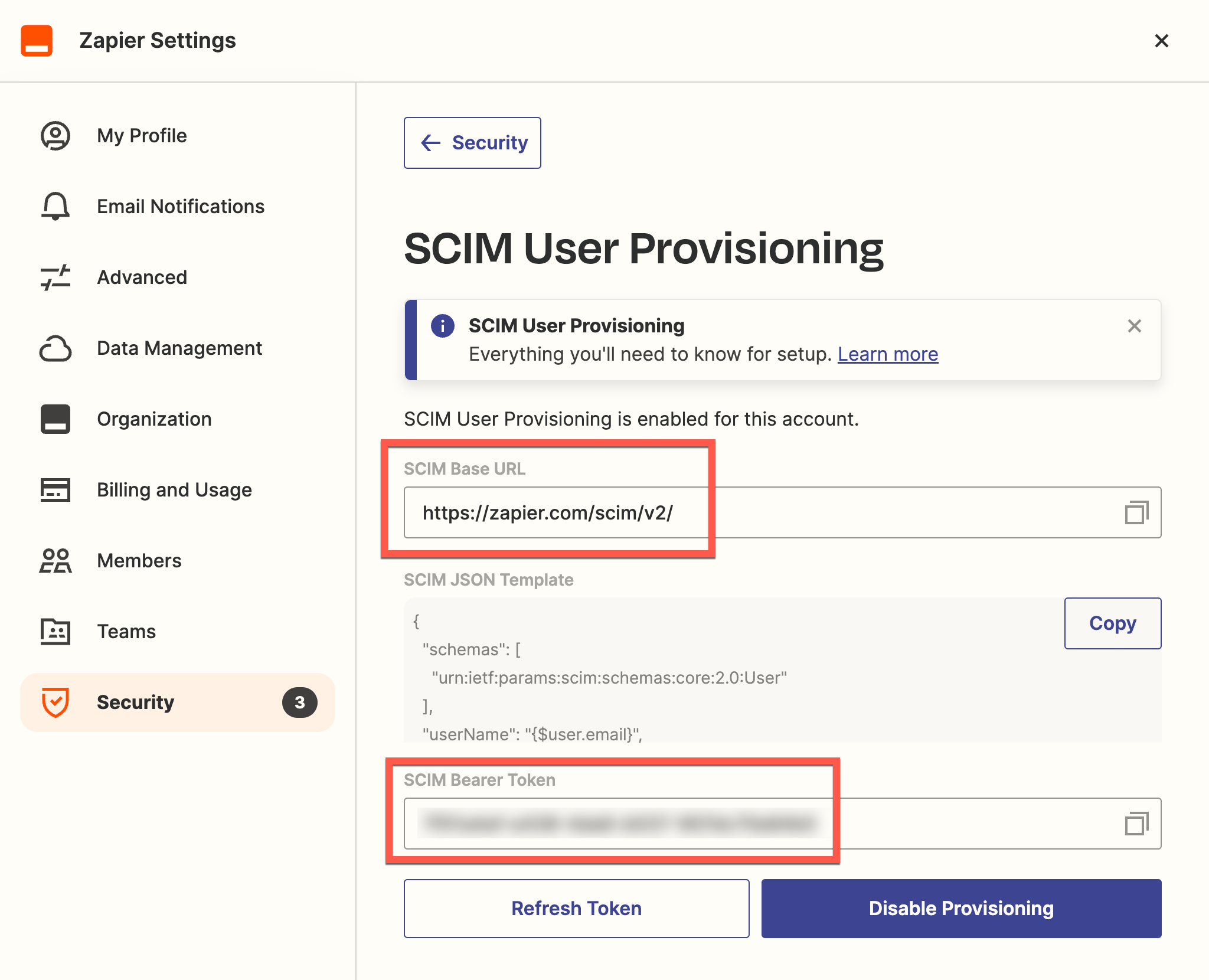The height and width of the screenshot is (980, 1209).
Task: Open the Teams section
Action: pos(126,632)
